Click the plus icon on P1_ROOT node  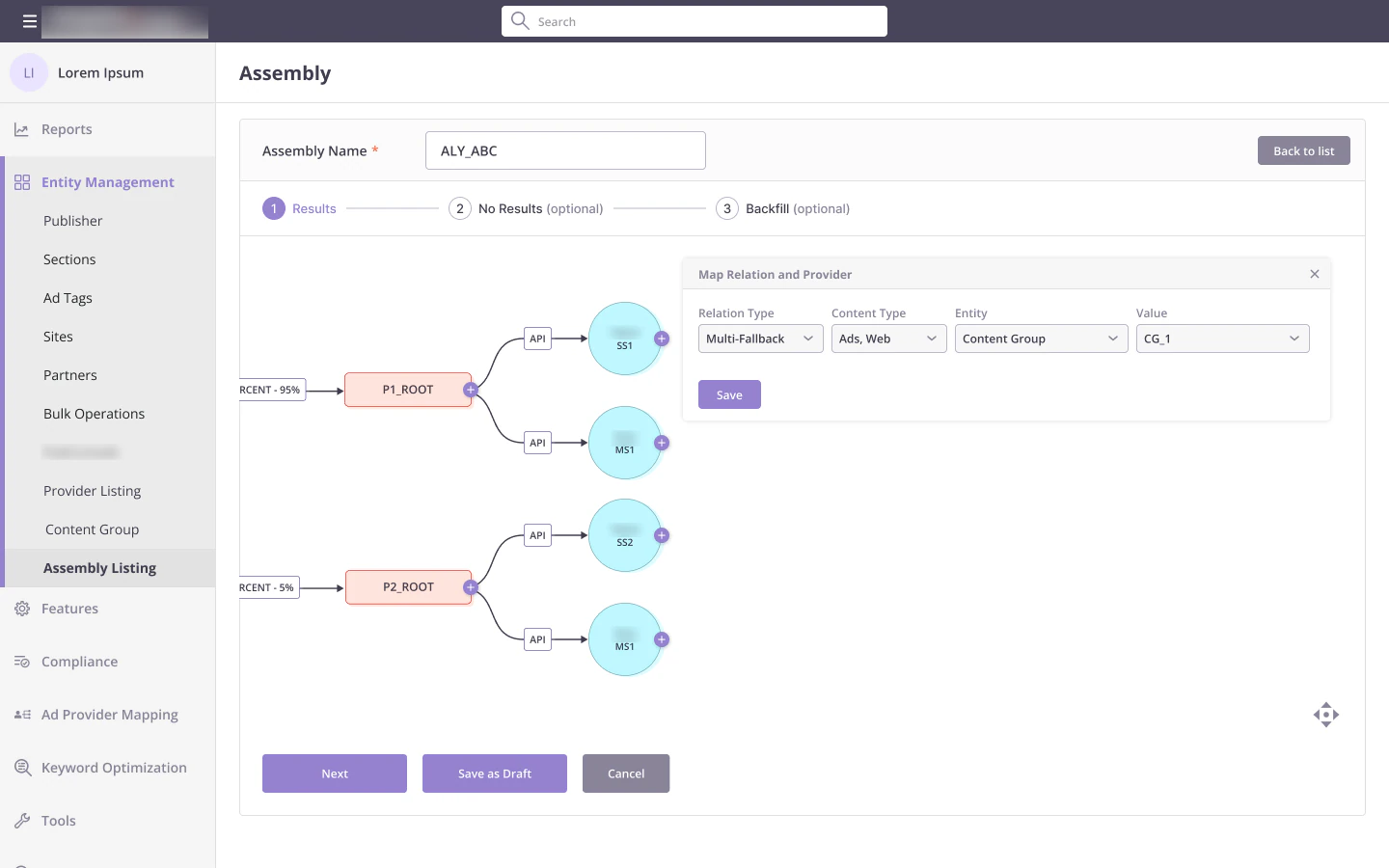point(471,390)
